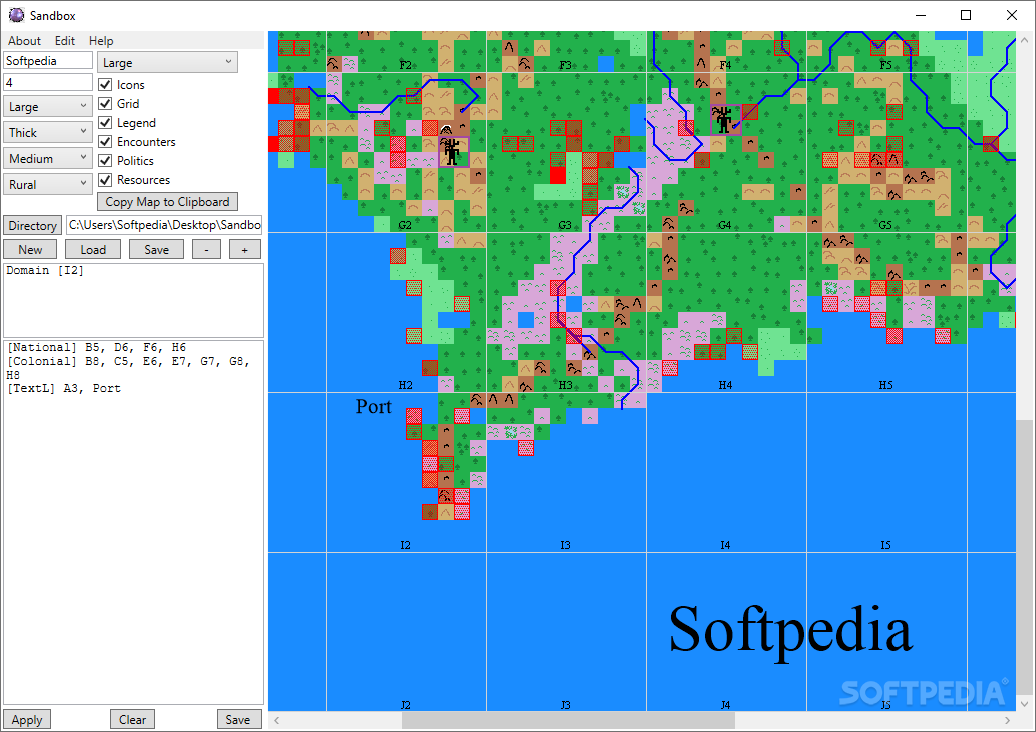Viewport: 1036px width, 732px height.
Task: Open the Help menu
Action: [101, 41]
